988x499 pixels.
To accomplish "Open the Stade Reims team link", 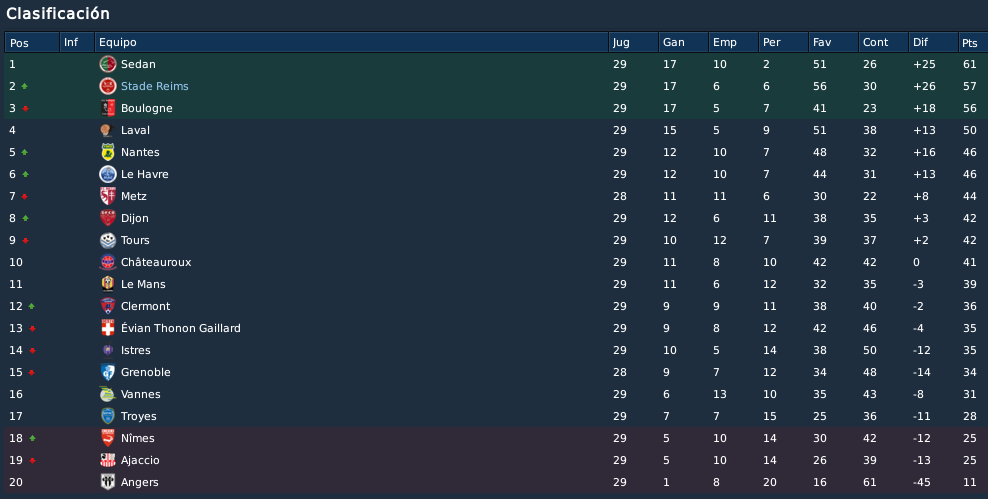I will pos(154,86).
